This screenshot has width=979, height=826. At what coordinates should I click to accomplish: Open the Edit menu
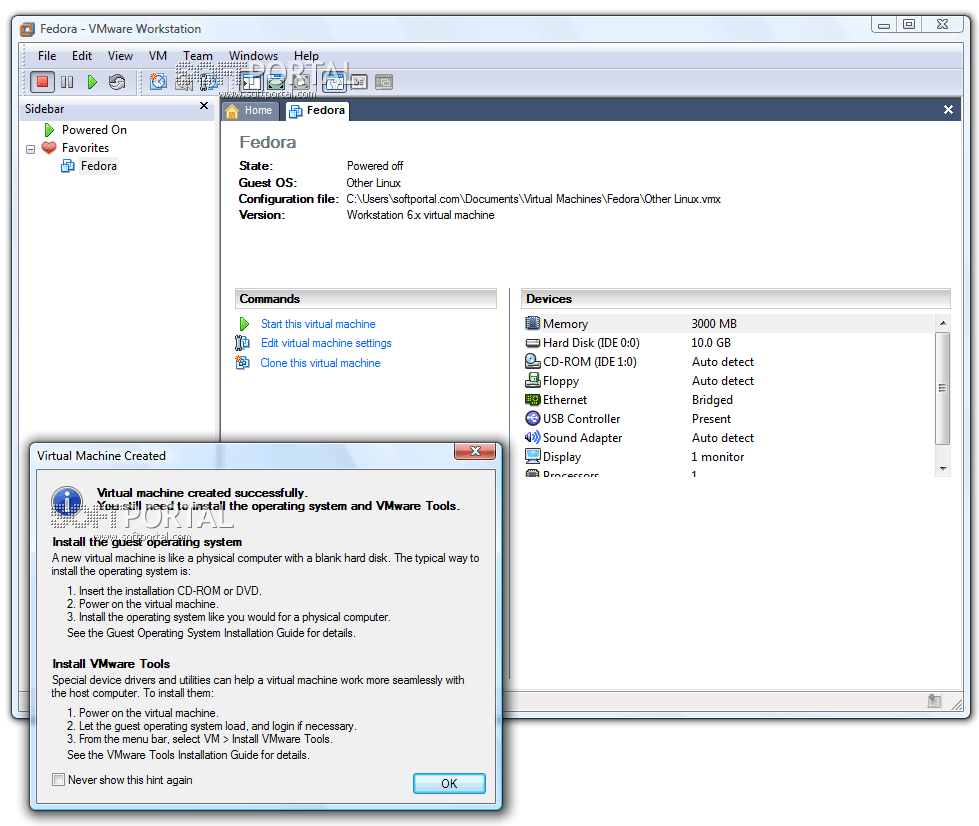[82, 56]
